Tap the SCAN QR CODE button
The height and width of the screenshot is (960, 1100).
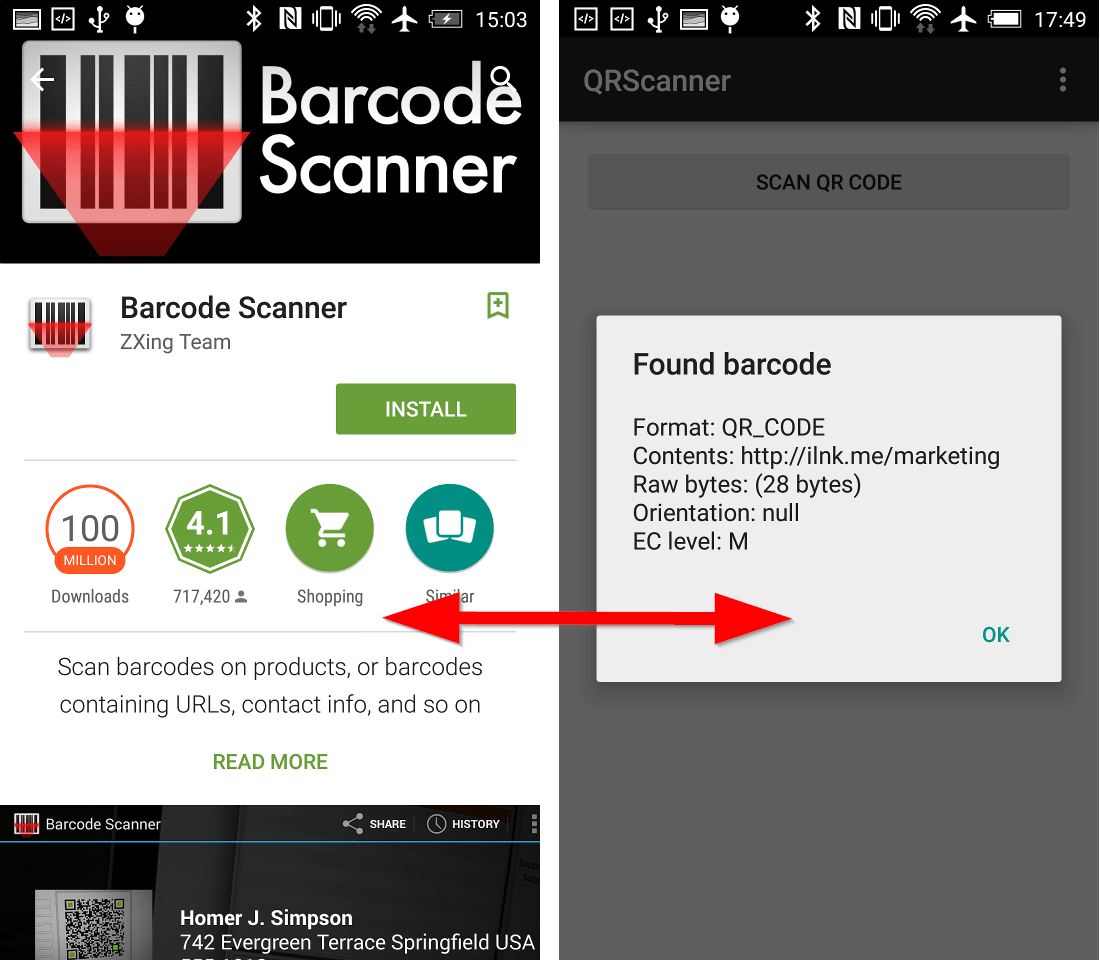click(829, 182)
